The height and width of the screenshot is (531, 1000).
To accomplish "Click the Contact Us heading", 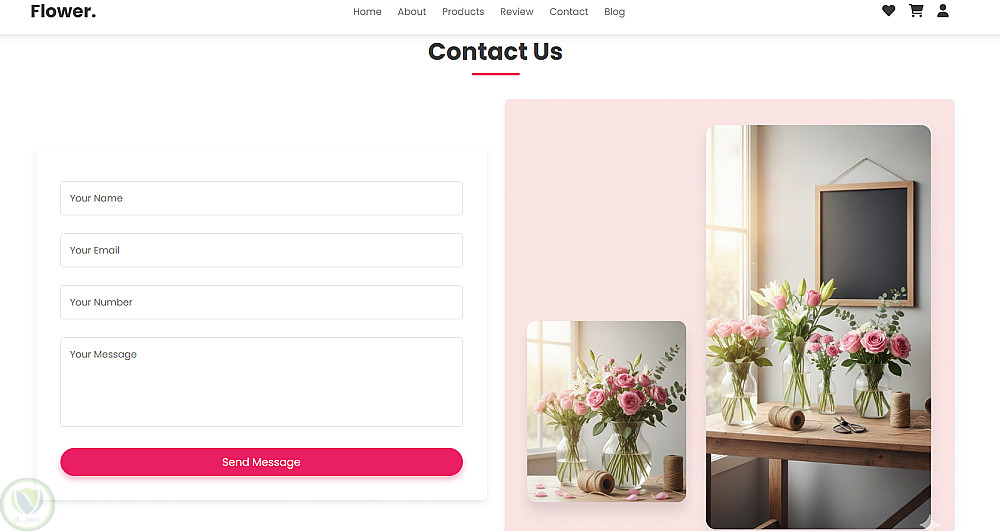I will point(496,52).
